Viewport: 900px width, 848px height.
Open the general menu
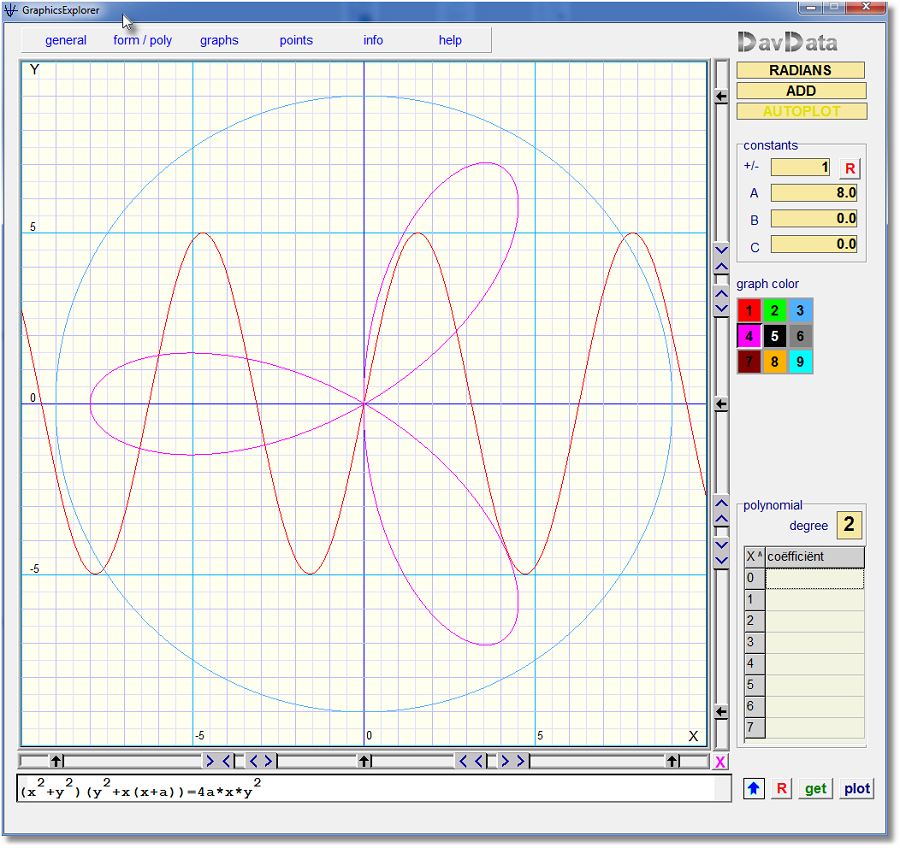[65, 40]
